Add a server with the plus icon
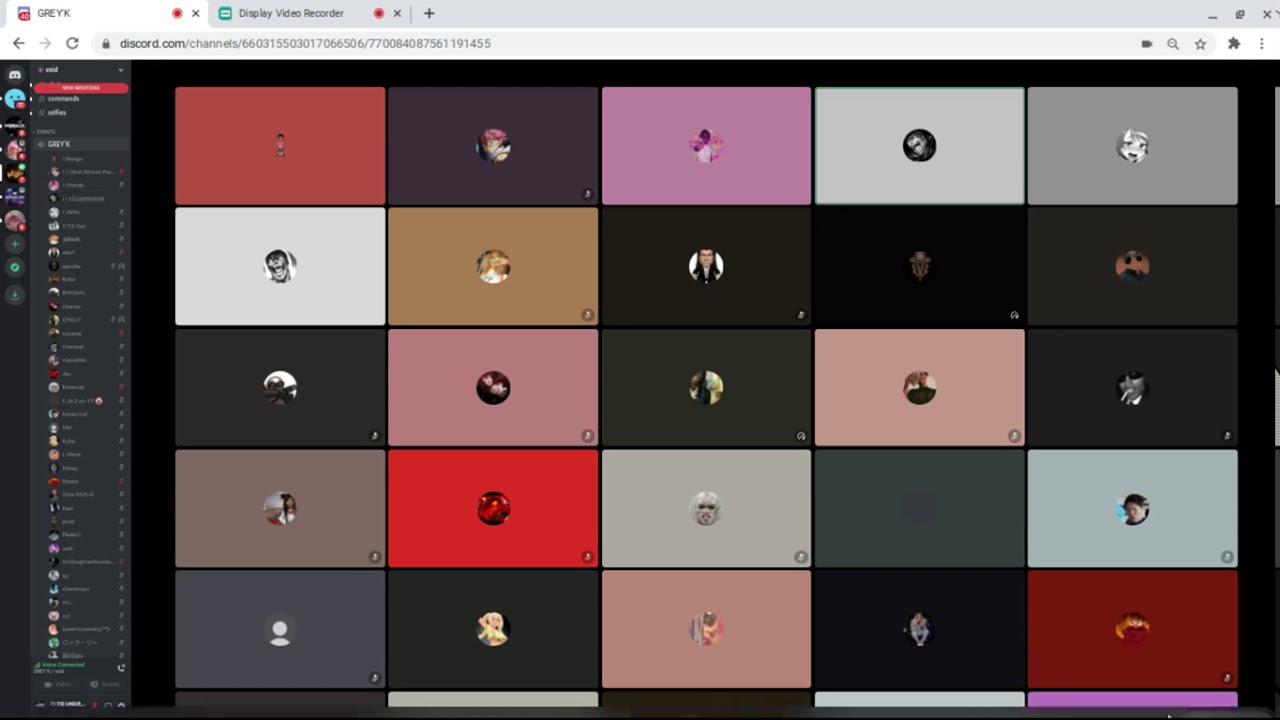This screenshot has width=1280, height=720. click(15, 244)
